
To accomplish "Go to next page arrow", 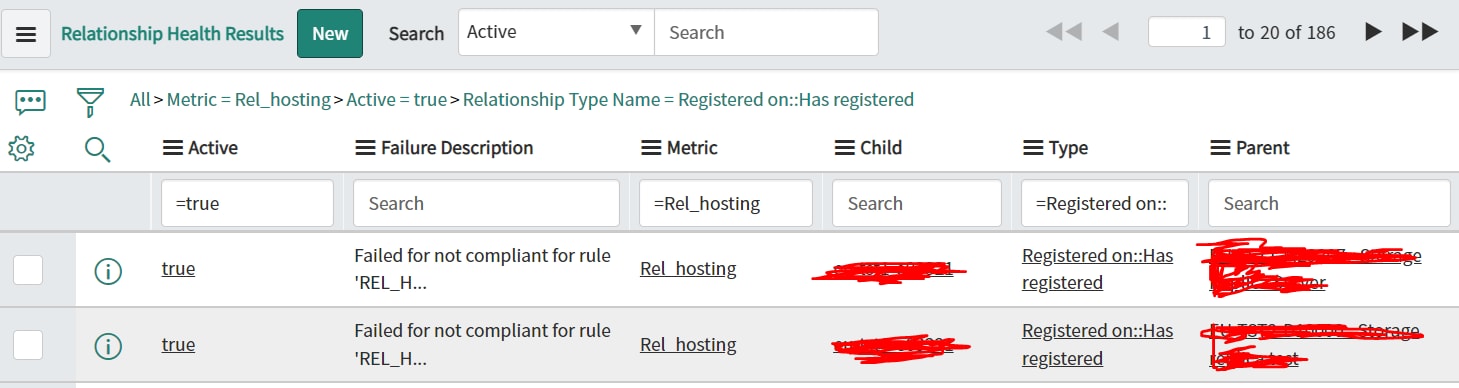I will (x=1373, y=33).
